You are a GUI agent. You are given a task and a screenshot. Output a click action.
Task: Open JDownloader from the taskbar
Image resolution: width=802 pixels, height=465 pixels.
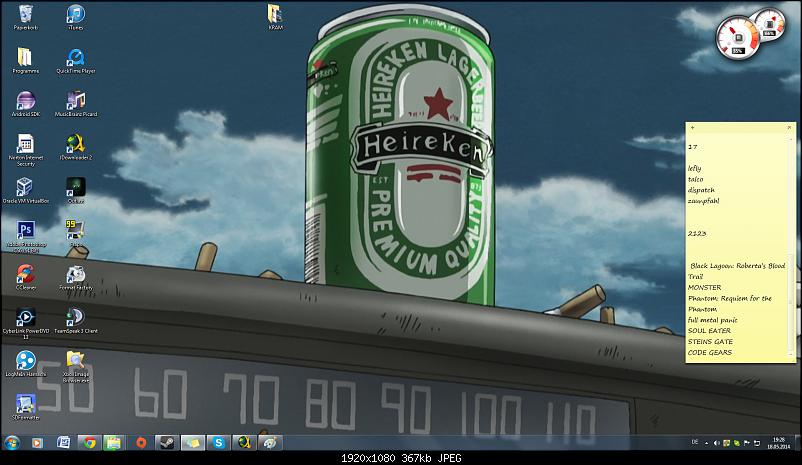[244, 442]
